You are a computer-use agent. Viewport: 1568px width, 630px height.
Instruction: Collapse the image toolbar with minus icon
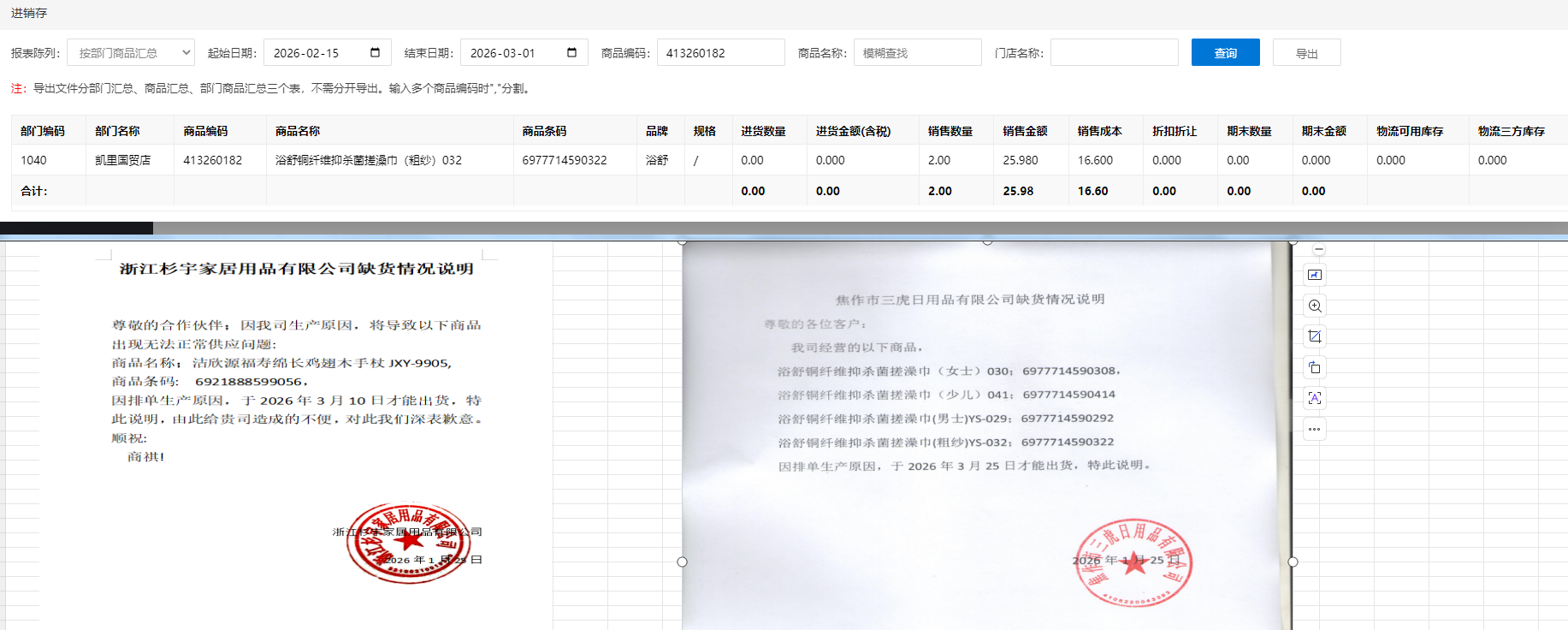click(1319, 250)
